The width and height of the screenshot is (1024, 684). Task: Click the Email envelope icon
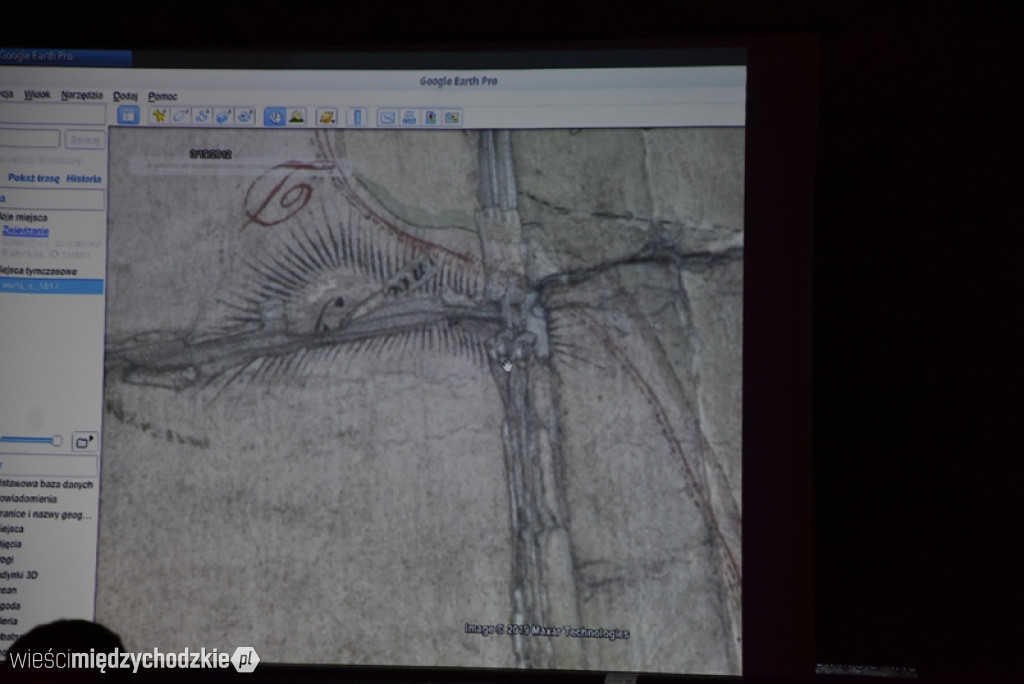[x=387, y=118]
